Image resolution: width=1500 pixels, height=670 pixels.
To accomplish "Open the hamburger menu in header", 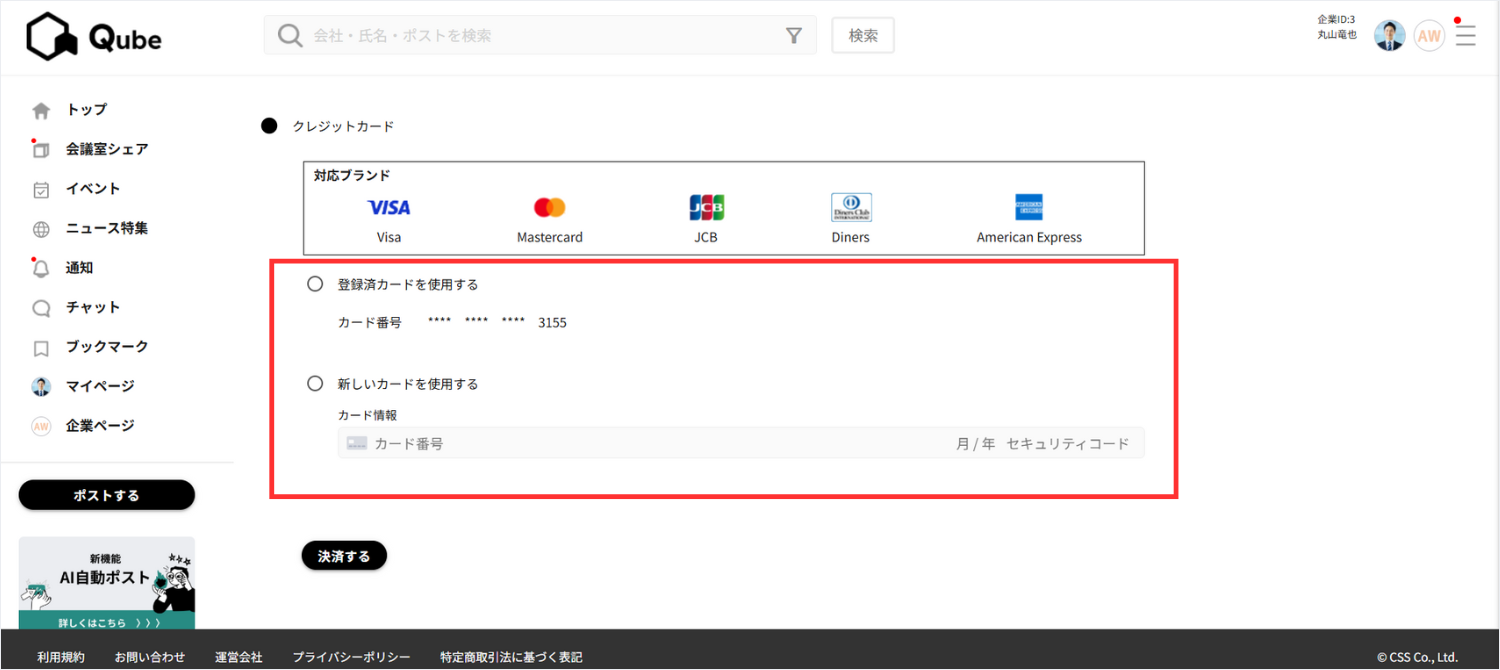I will click(1465, 36).
